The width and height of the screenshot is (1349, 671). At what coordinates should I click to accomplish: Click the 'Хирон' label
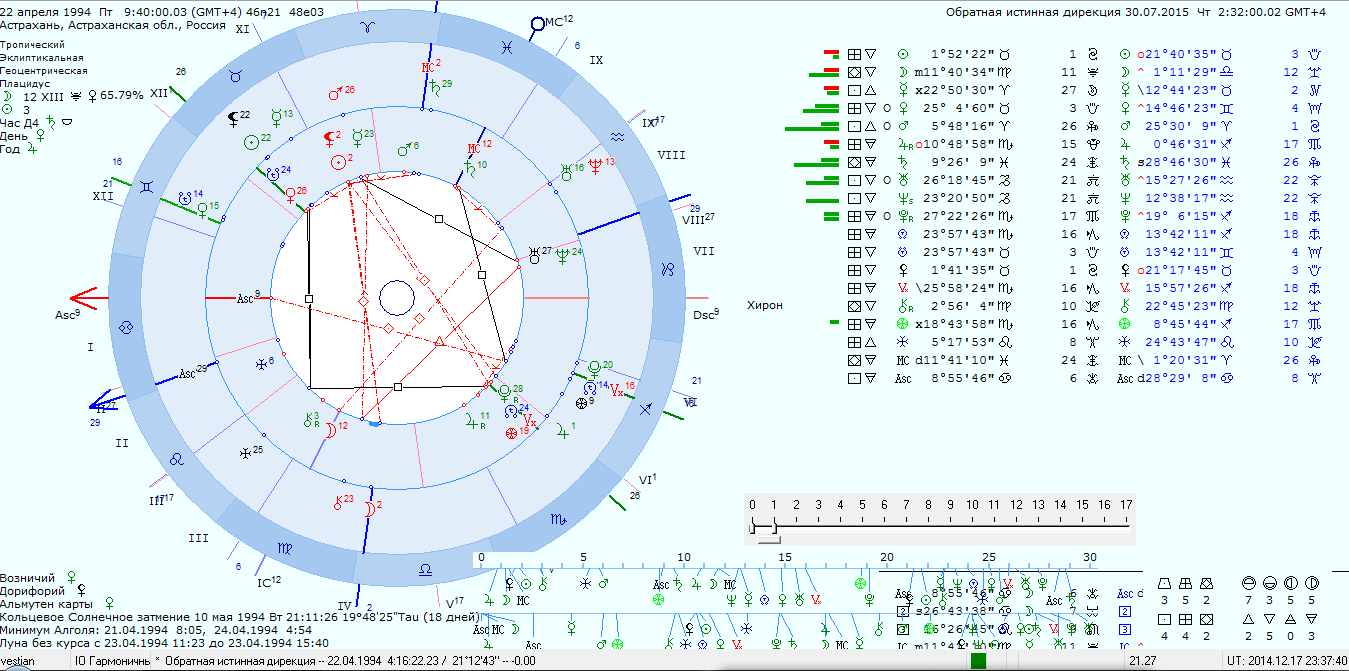click(765, 305)
